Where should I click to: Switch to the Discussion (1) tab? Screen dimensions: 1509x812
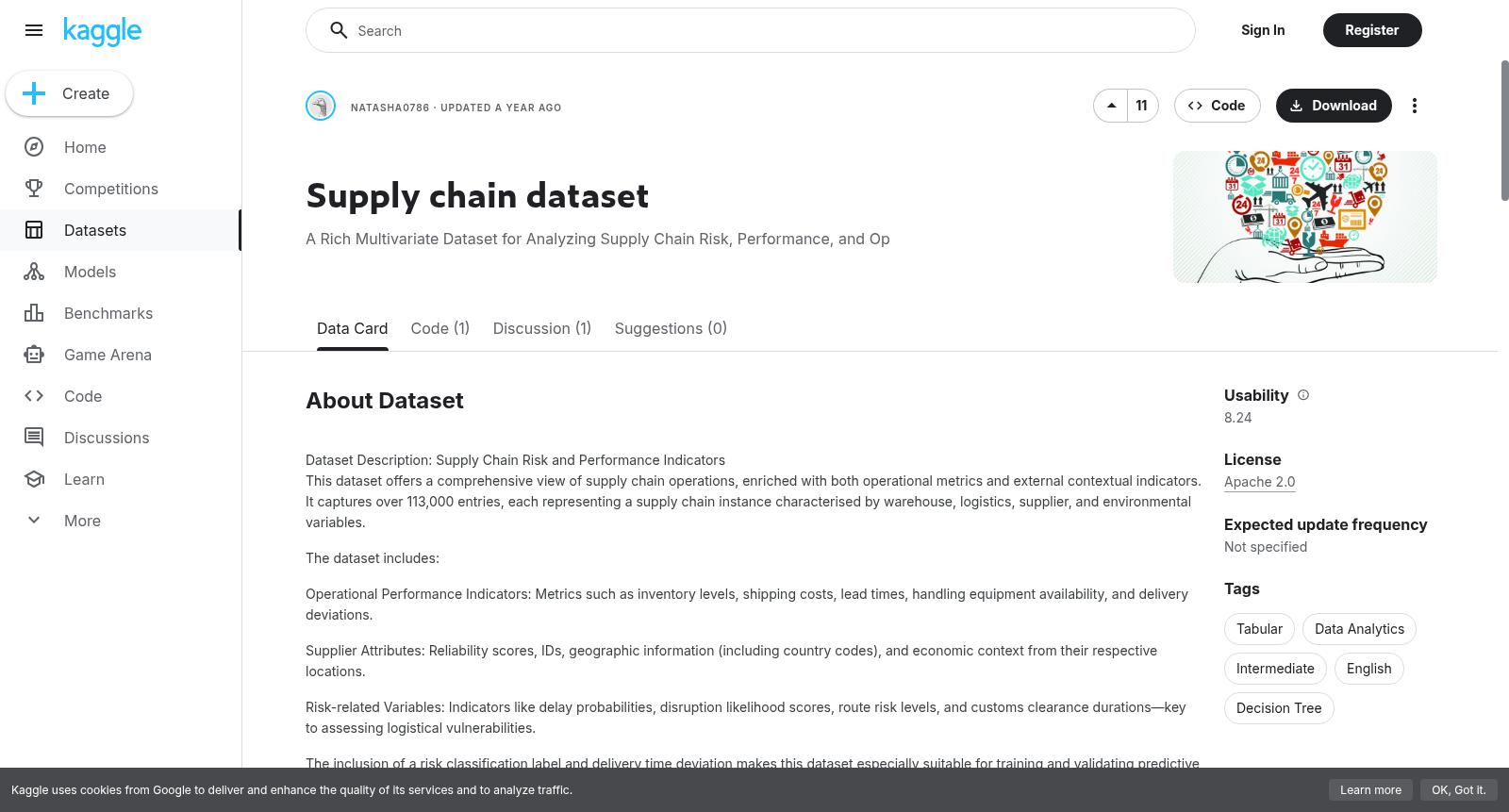point(542,328)
